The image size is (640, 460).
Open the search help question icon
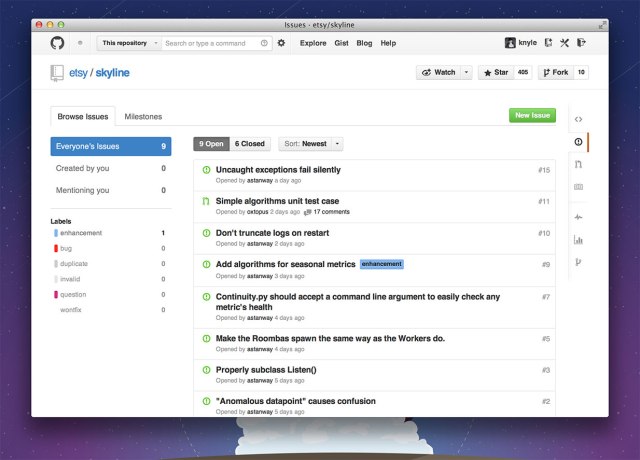coord(264,43)
